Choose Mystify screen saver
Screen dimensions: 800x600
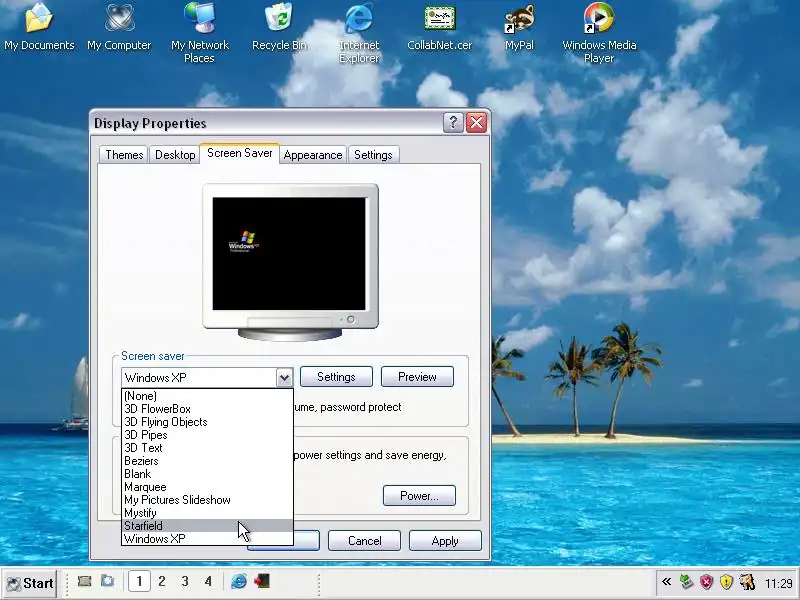[x=207, y=513]
